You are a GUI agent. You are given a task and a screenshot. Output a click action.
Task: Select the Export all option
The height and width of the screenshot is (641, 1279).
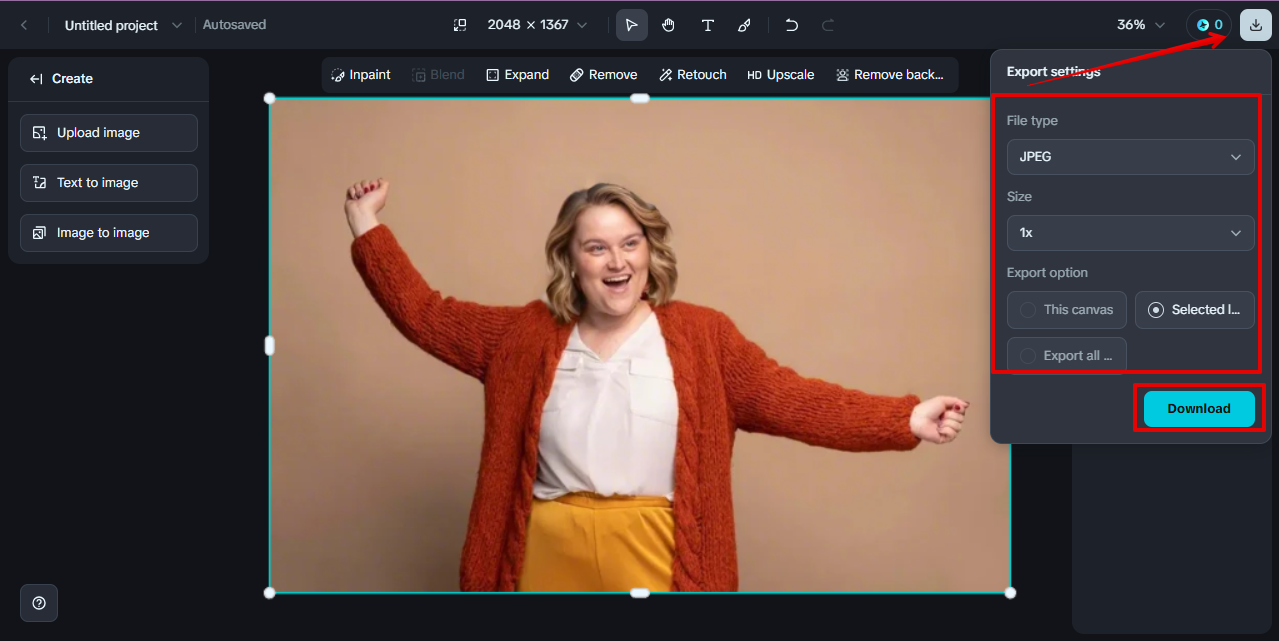click(x=1067, y=356)
